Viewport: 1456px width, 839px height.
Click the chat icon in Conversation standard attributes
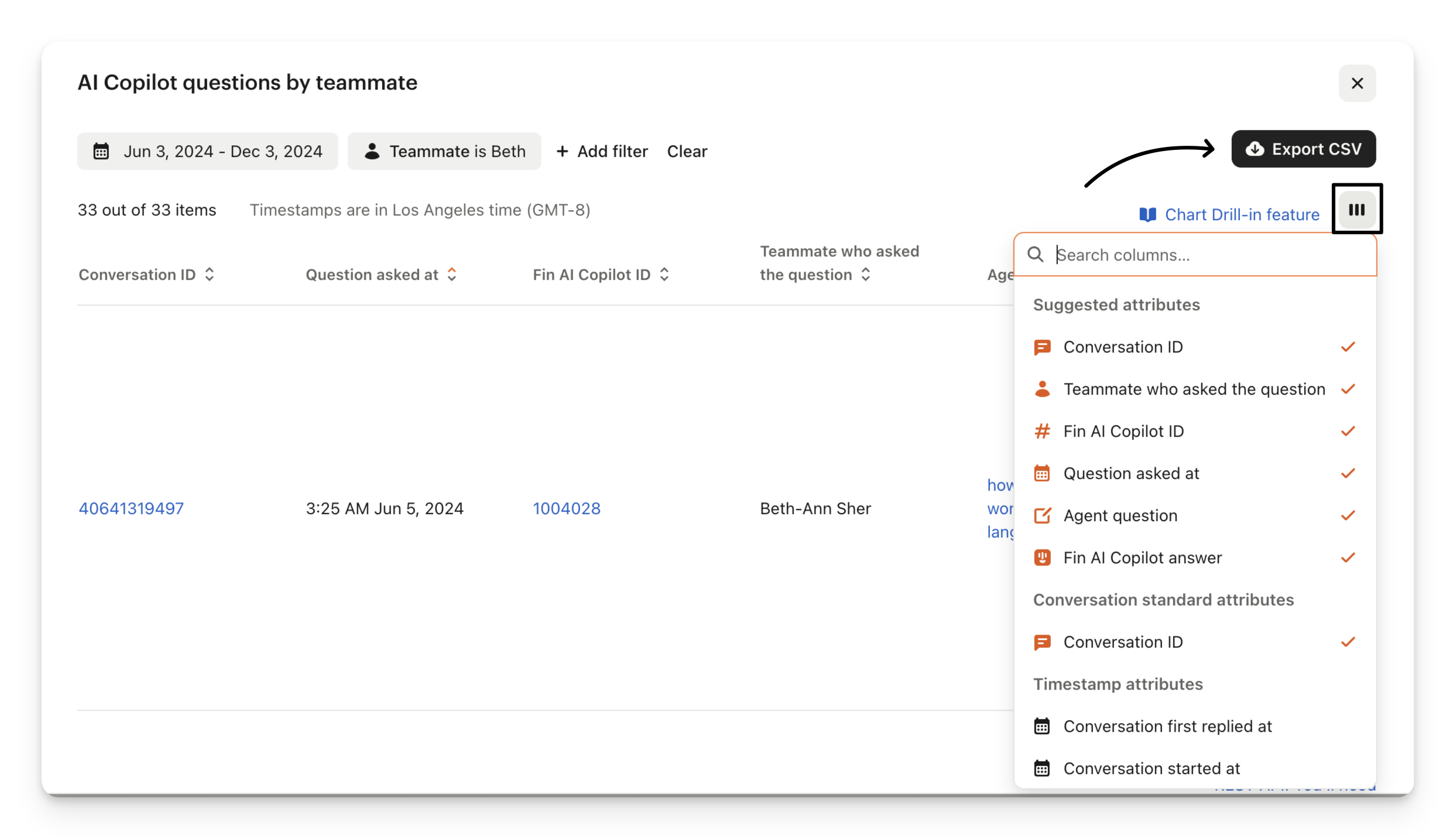point(1042,642)
